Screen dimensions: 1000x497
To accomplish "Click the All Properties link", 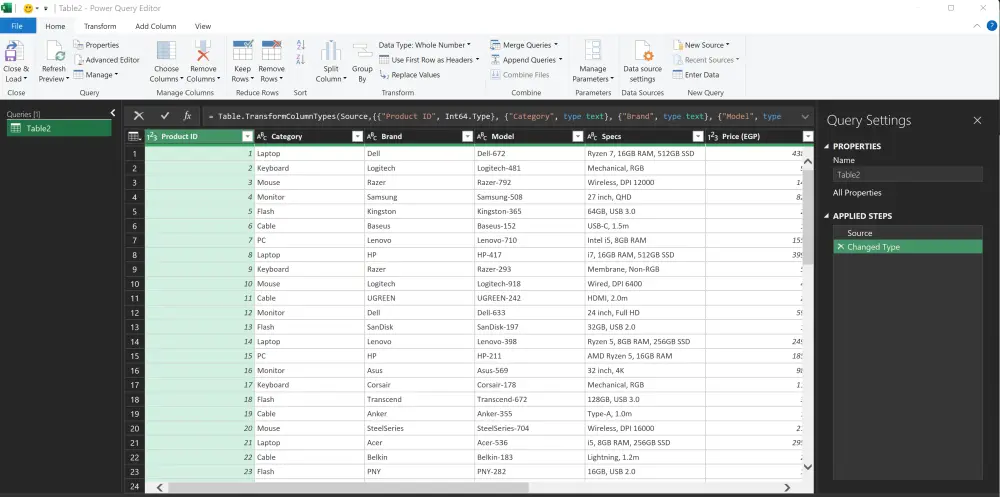I will click(857, 193).
